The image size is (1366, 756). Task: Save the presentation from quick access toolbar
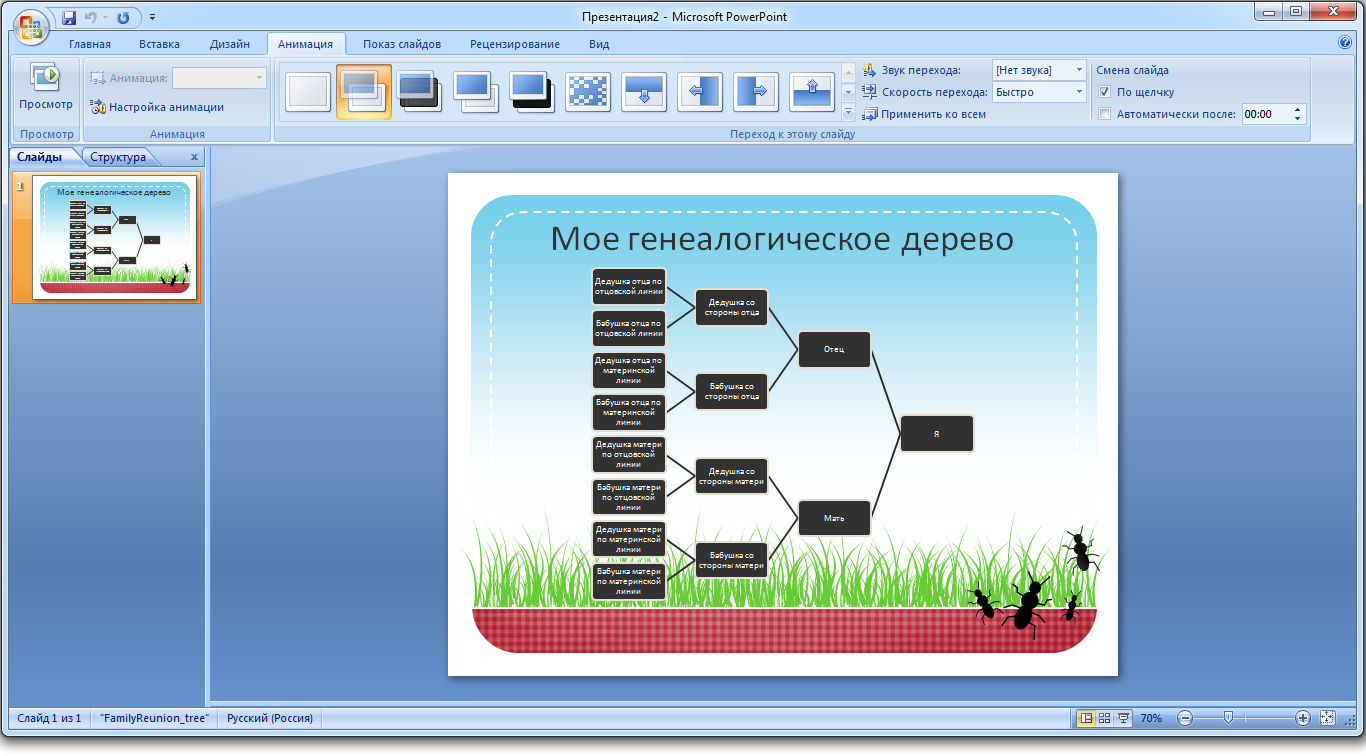[x=69, y=18]
